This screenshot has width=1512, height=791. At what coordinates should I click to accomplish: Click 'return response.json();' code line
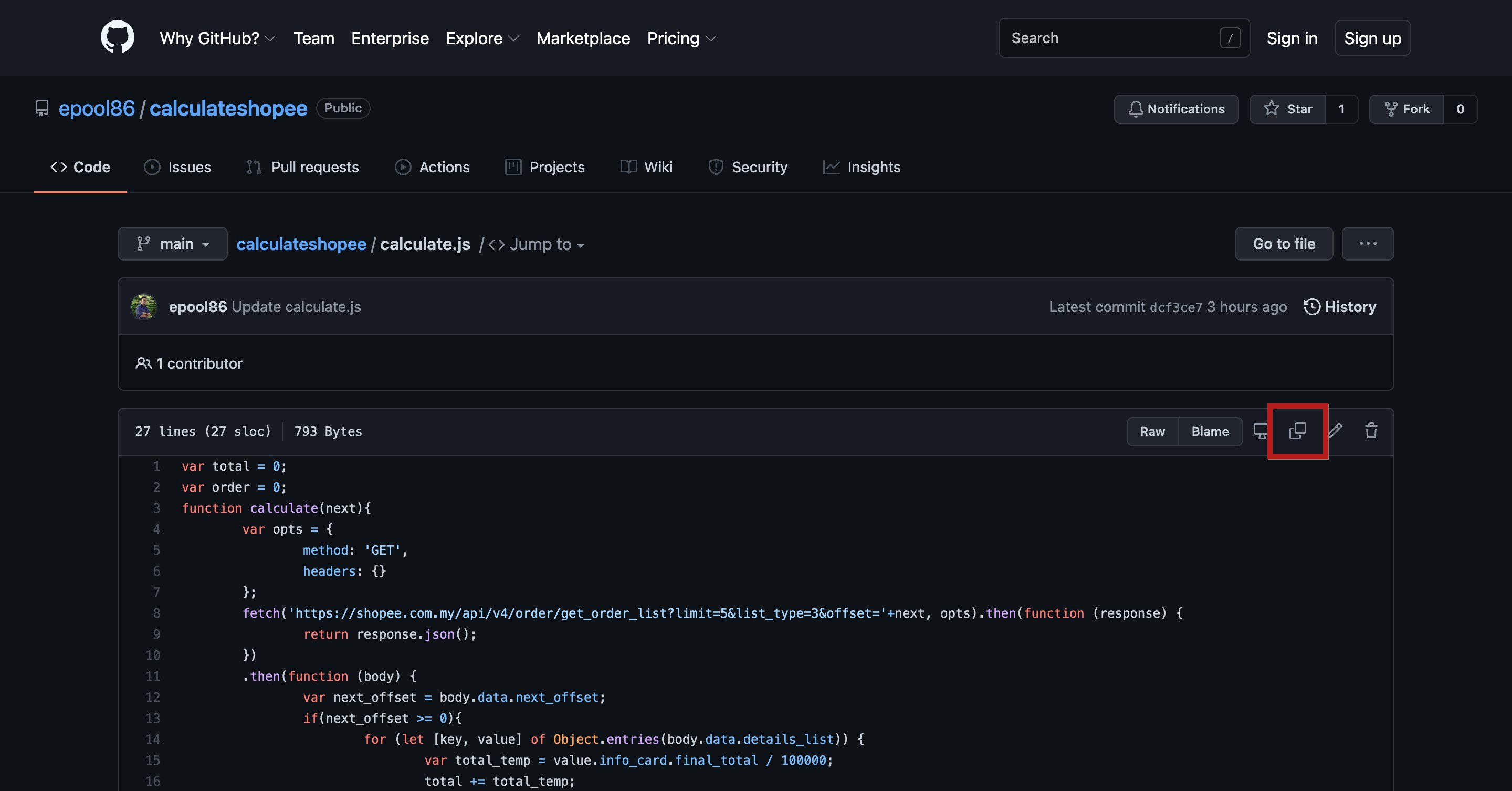tap(390, 634)
